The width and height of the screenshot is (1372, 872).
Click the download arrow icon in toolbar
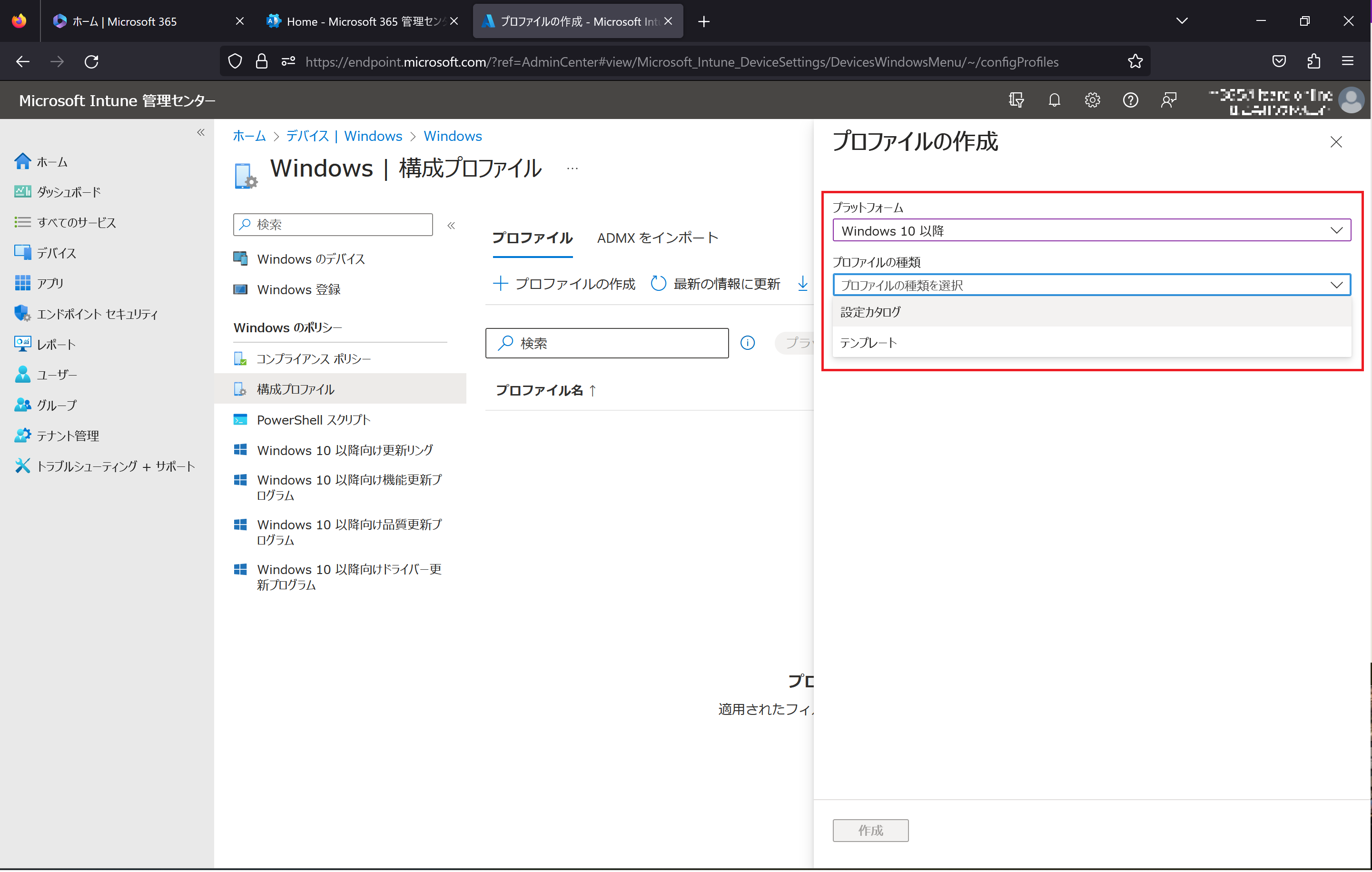pos(802,283)
